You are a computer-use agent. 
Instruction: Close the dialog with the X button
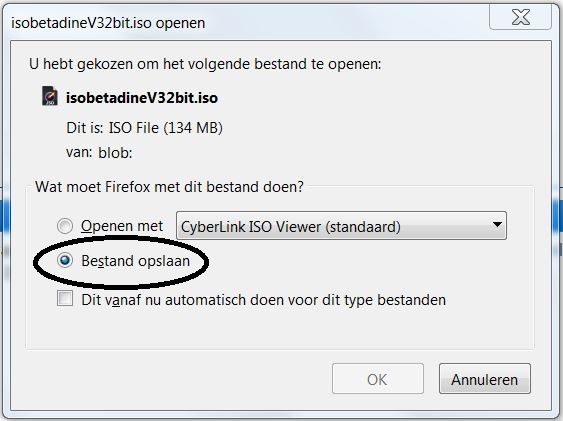tap(520, 17)
